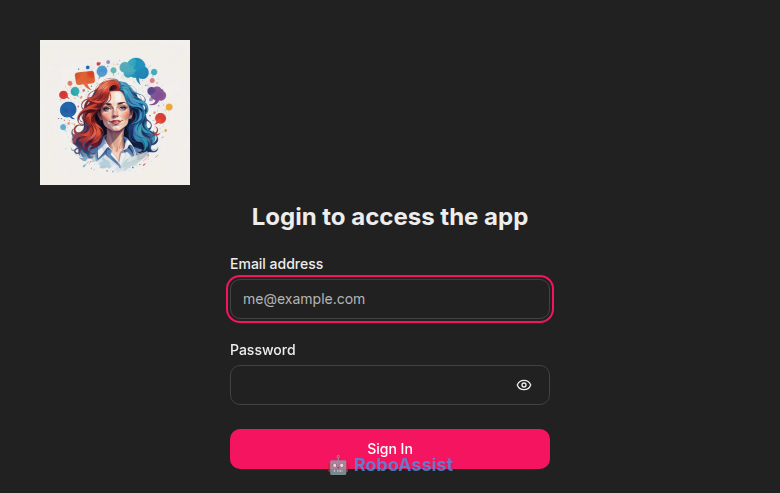The width and height of the screenshot is (780, 493).
Task: Click the app logo illustration
Action: click(x=115, y=112)
